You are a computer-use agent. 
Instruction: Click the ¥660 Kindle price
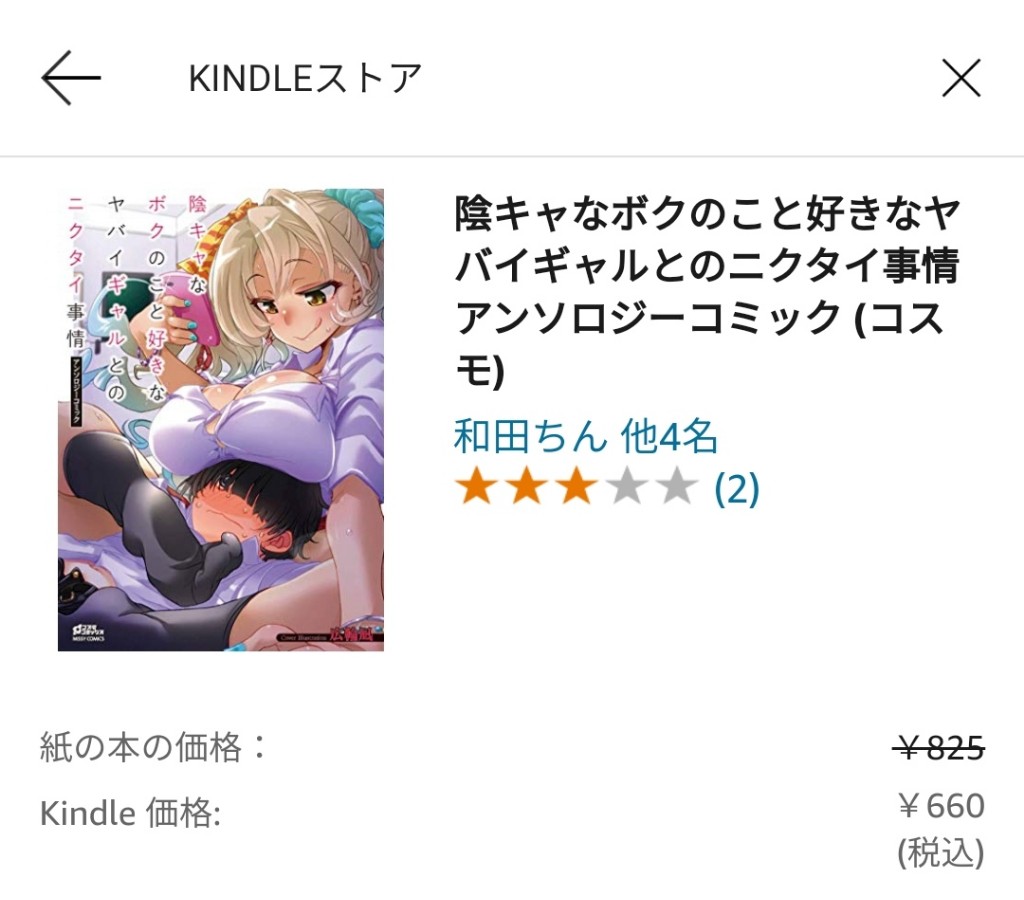pos(941,805)
